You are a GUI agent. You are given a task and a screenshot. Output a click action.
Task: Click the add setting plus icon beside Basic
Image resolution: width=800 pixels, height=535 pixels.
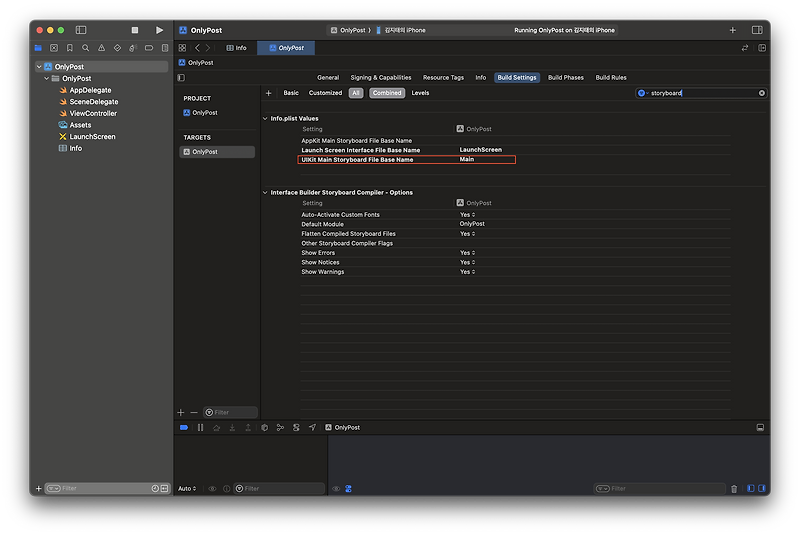[269, 93]
